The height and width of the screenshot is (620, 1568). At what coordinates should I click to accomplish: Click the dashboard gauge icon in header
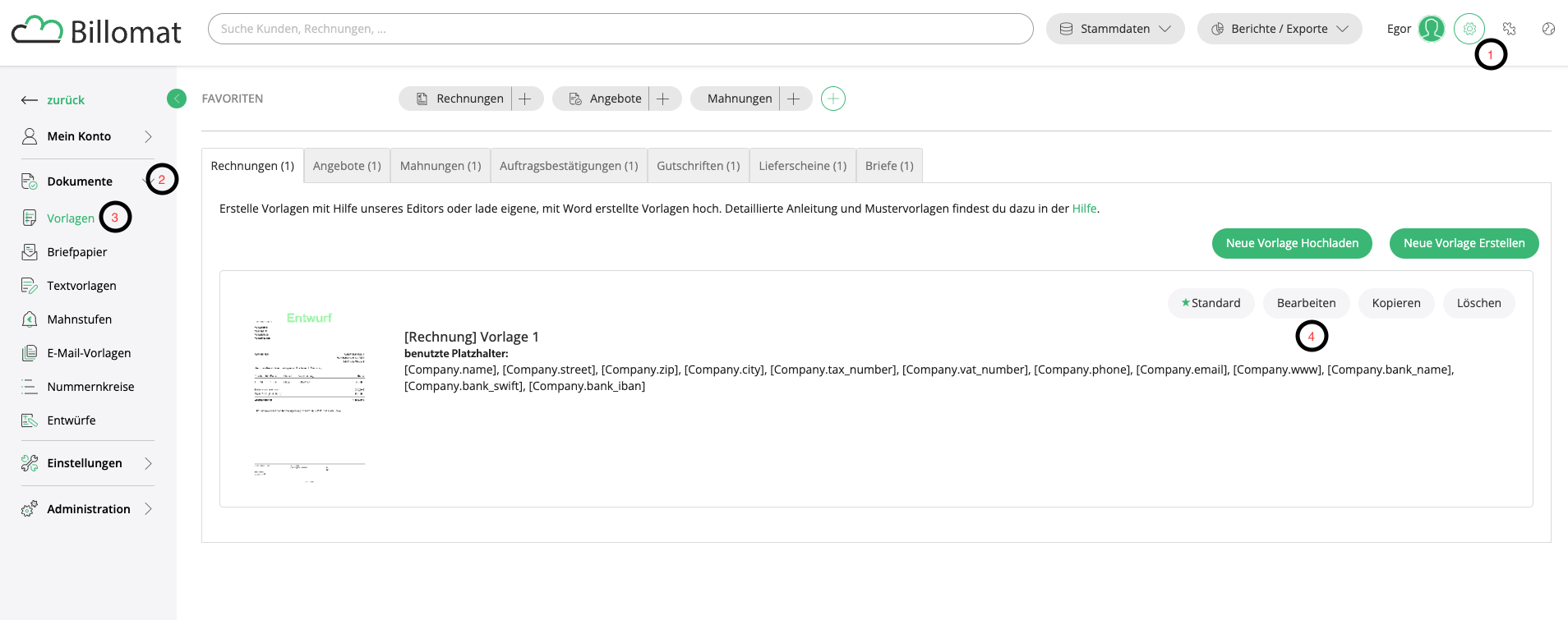point(1548,29)
